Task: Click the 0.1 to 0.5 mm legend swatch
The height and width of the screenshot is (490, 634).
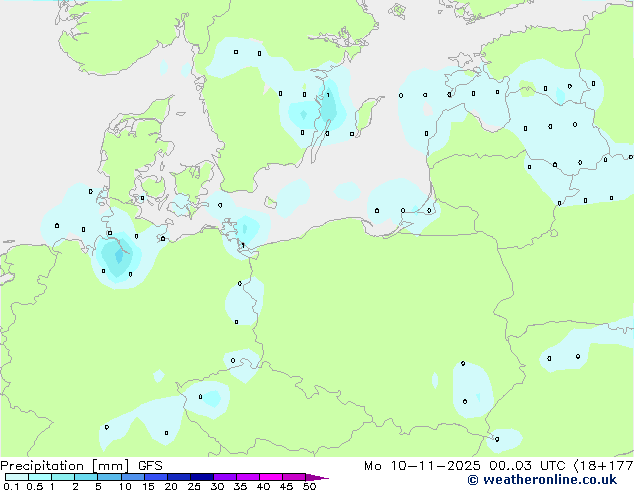Action: tap(17, 477)
